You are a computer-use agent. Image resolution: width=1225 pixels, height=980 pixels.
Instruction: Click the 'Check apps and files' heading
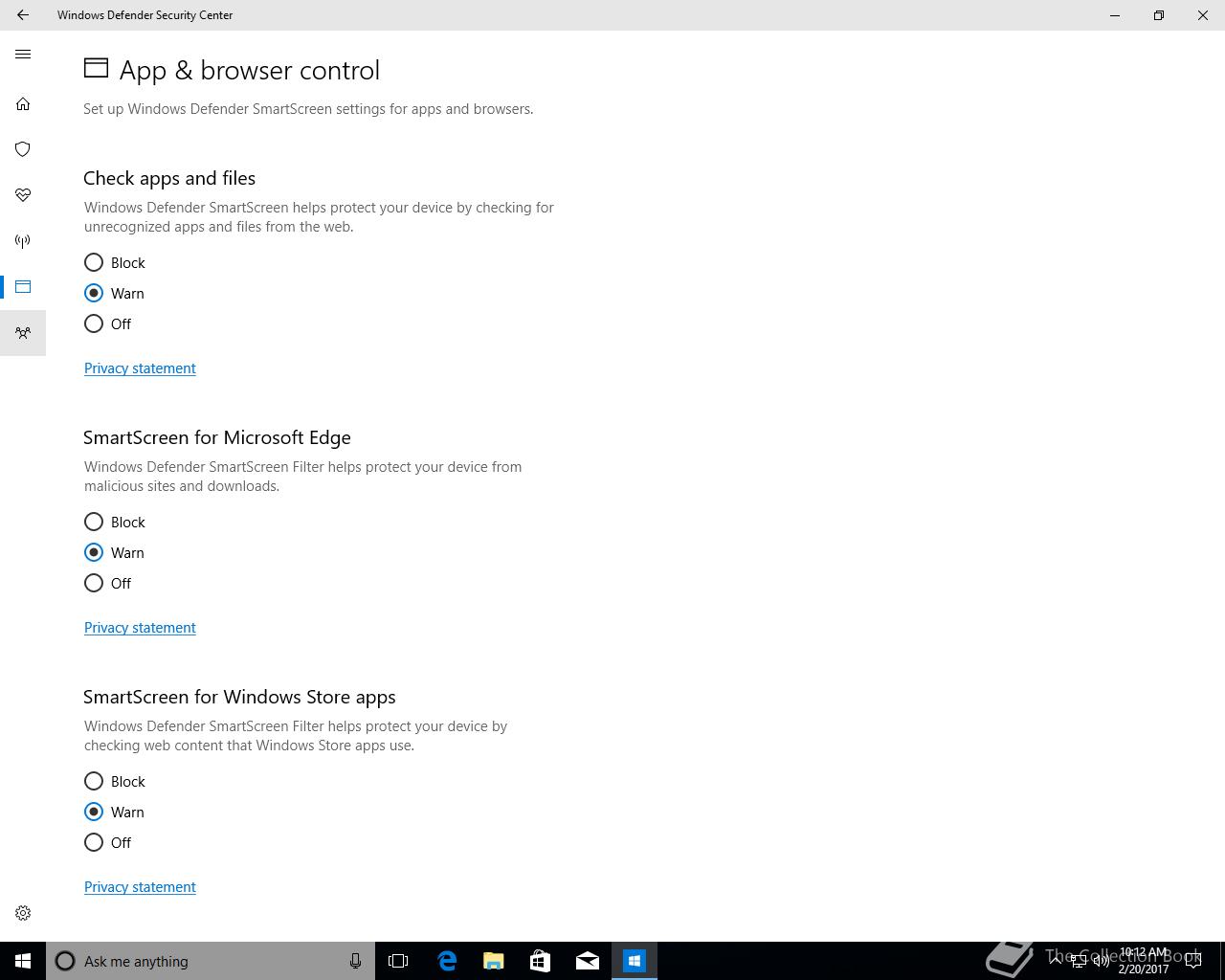click(169, 178)
